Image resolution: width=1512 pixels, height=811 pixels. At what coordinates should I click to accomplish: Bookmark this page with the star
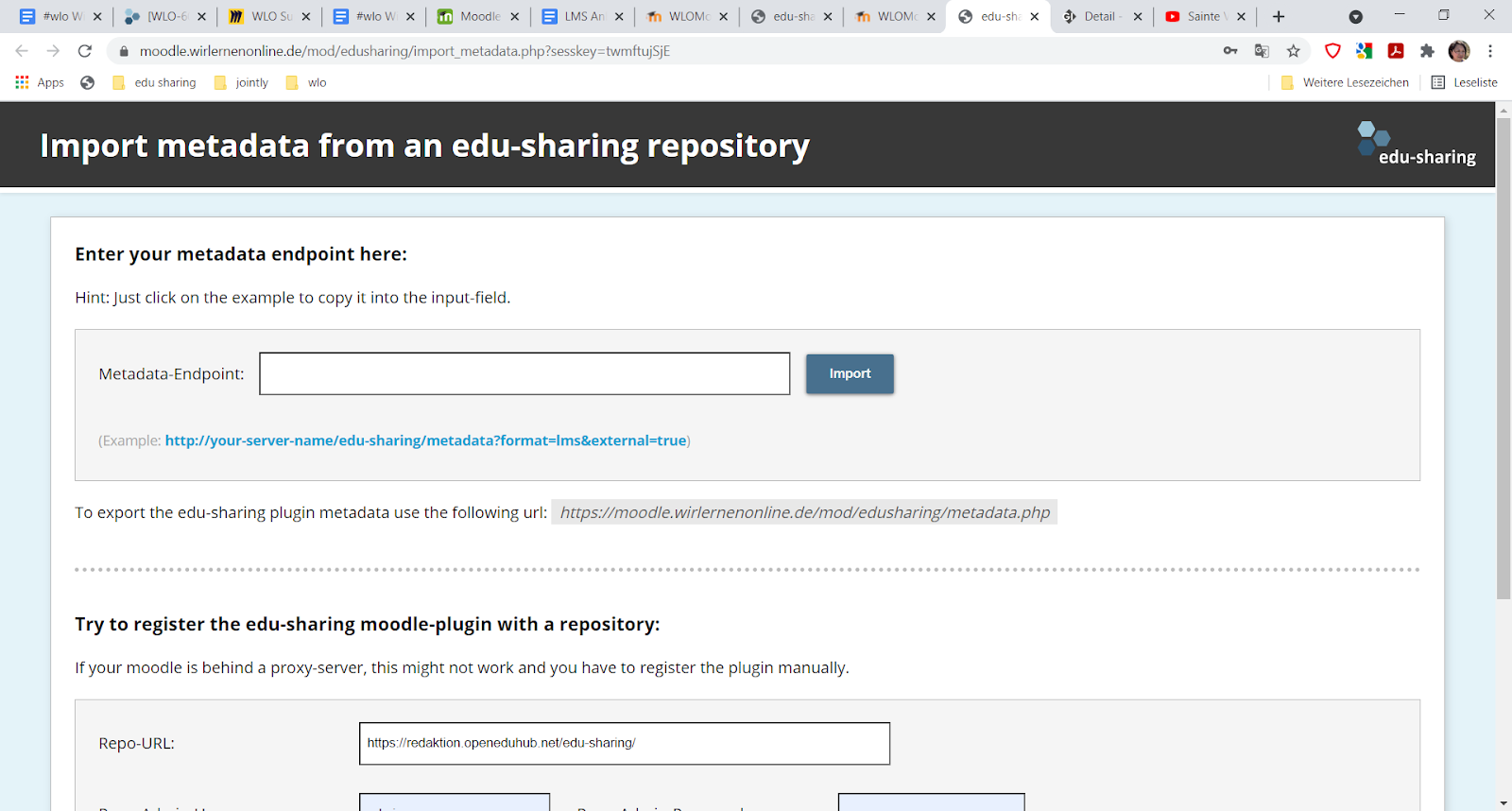click(1294, 51)
